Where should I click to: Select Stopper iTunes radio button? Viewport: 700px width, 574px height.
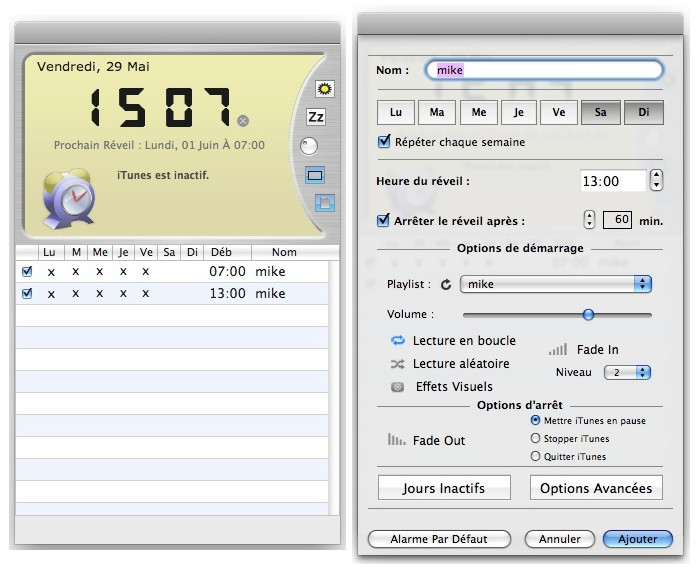pos(535,438)
